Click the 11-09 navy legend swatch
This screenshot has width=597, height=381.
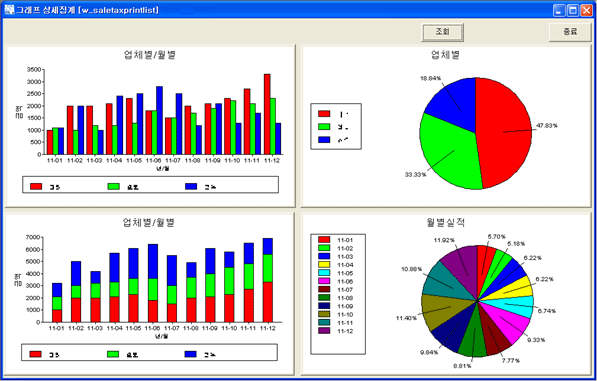pyautogui.click(x=324, y=306)
